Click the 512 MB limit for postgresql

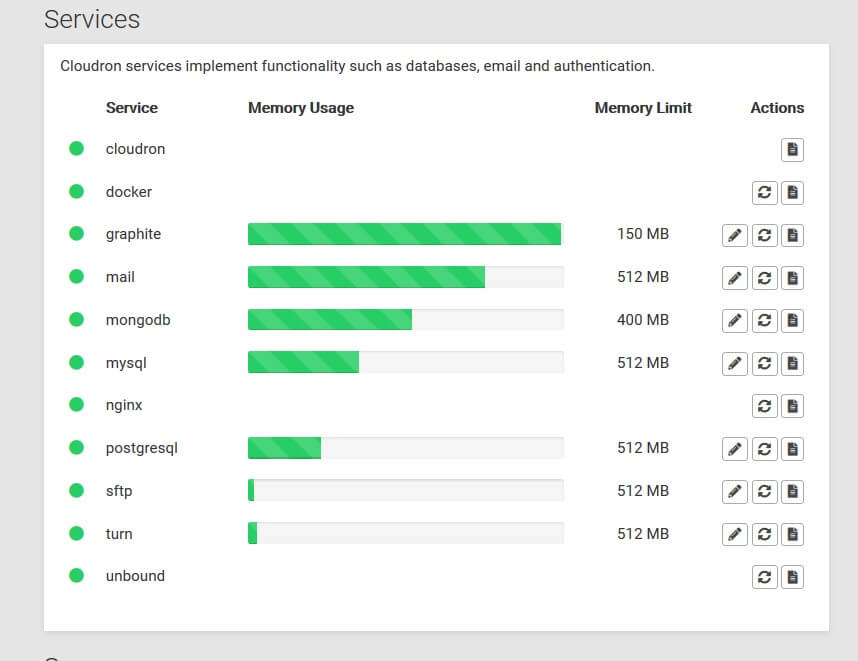[643, 448]
